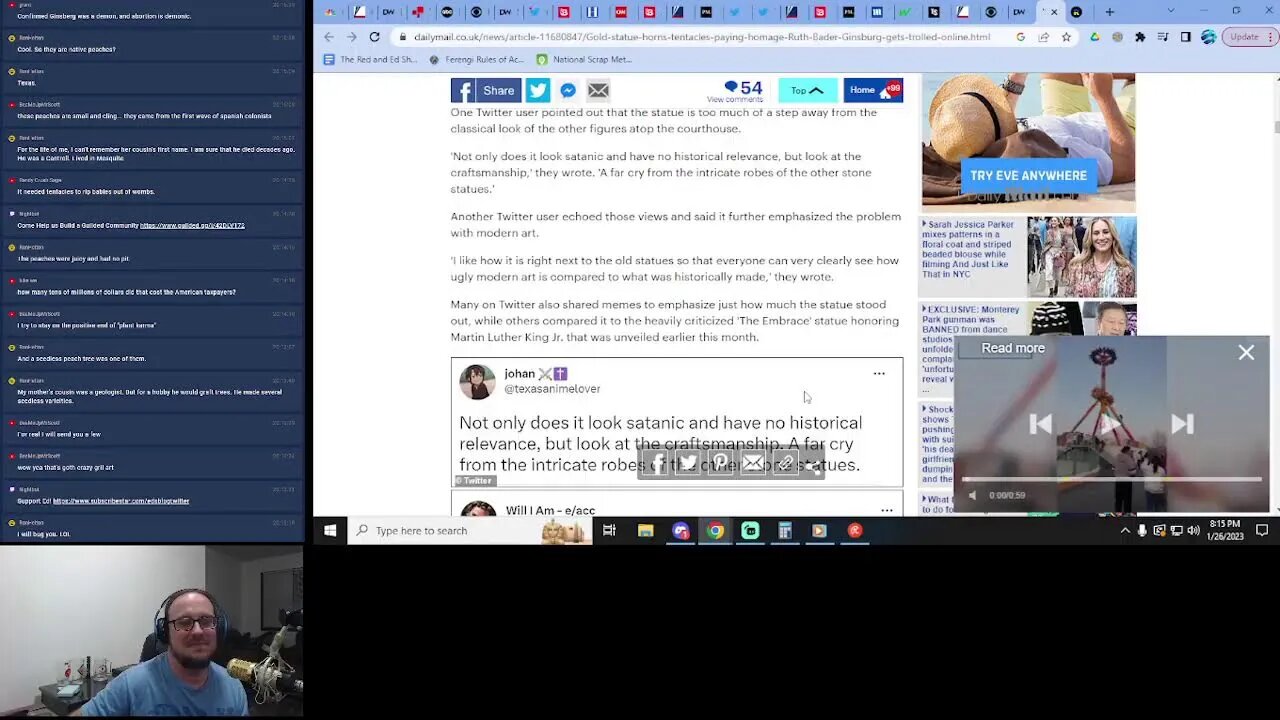Open guilded.gg link in chat
Viewport: 1280px width, 720px height.
click(x=192, y=226)
